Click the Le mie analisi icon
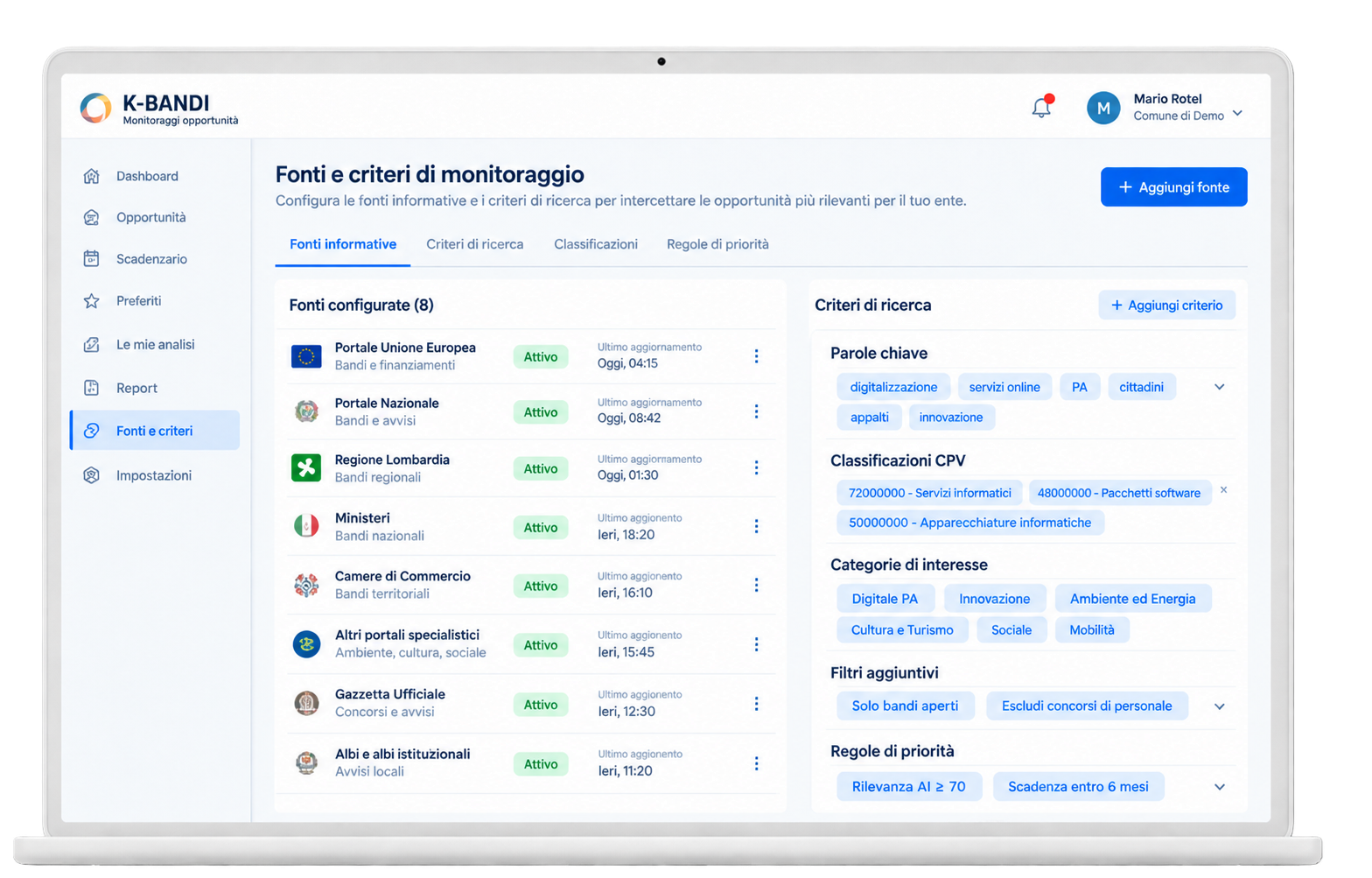Viewport: 1372px width, 878px height. pos(92,345)
